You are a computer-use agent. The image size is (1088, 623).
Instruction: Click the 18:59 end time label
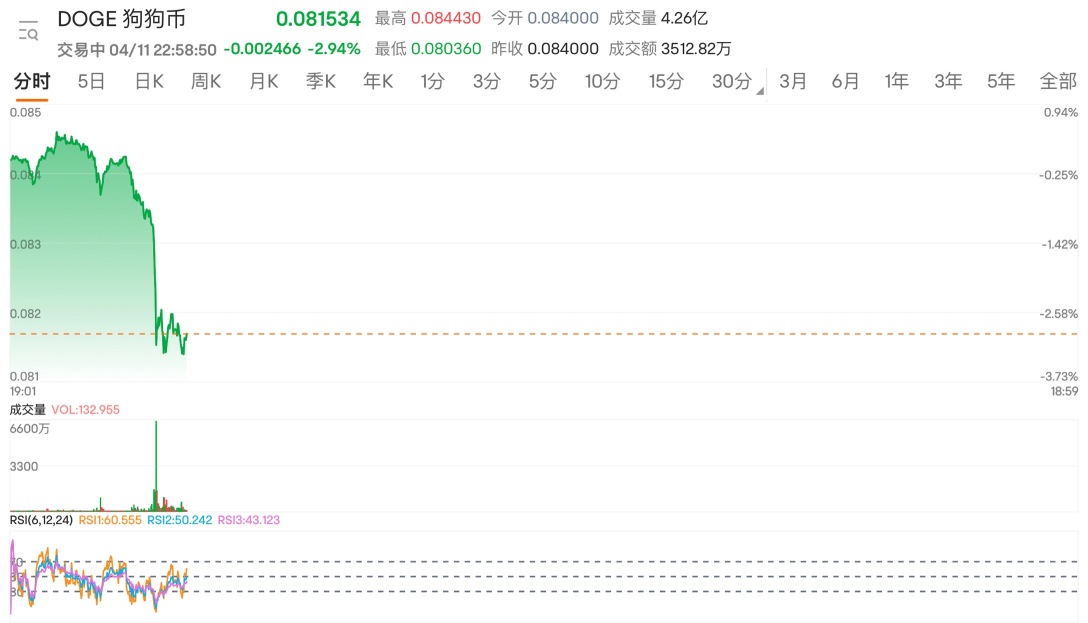point(1064,391)
